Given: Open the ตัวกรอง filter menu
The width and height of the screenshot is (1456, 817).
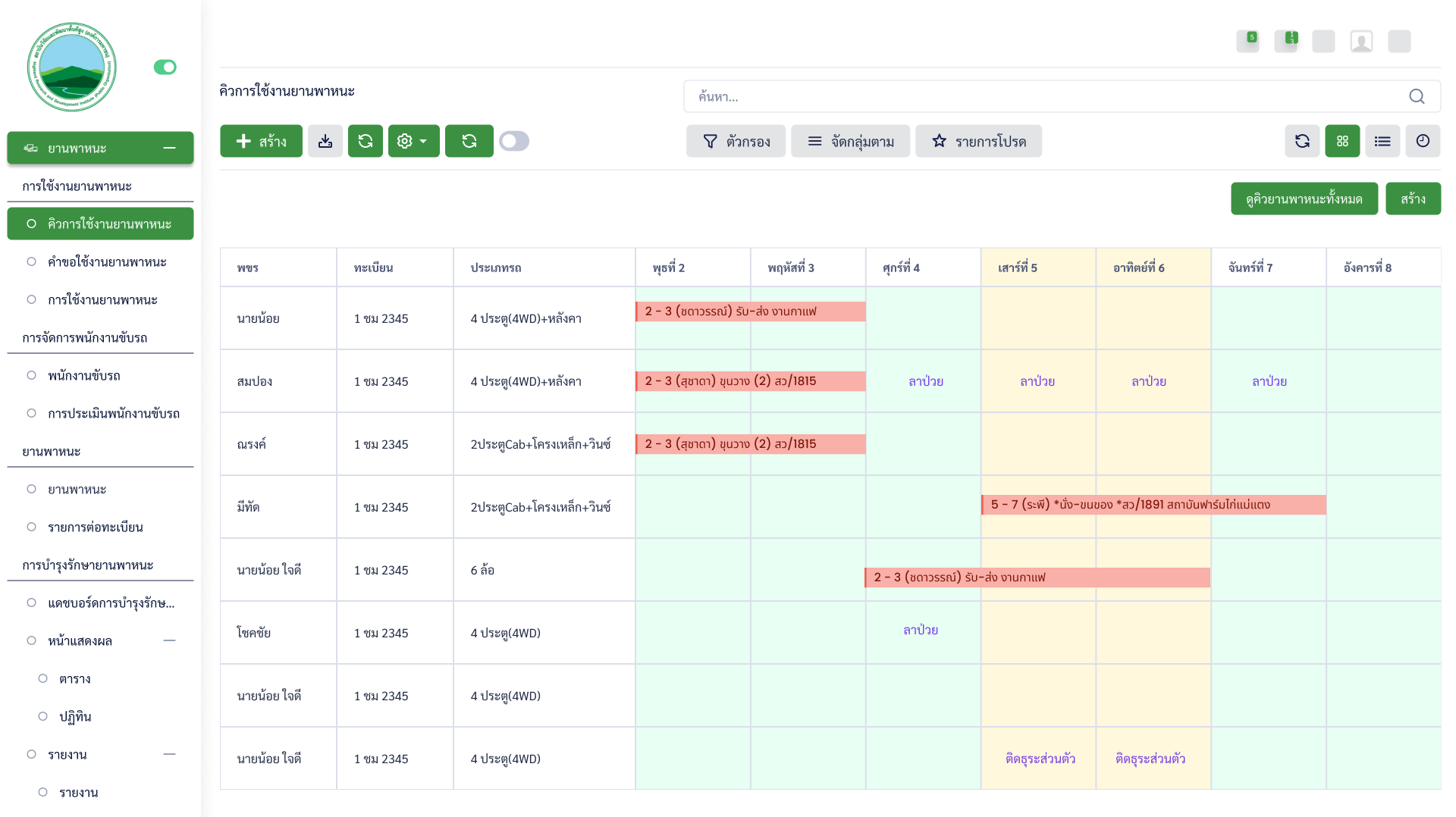Looking at the screenshot, I should (736, 141).
